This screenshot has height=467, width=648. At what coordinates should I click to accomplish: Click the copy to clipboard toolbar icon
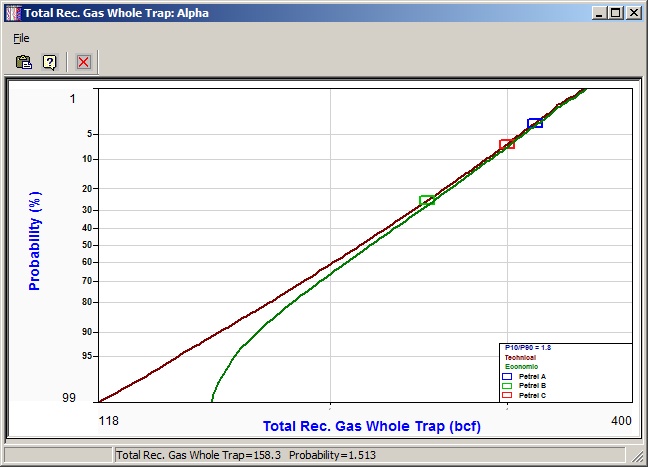click(24, 62)
